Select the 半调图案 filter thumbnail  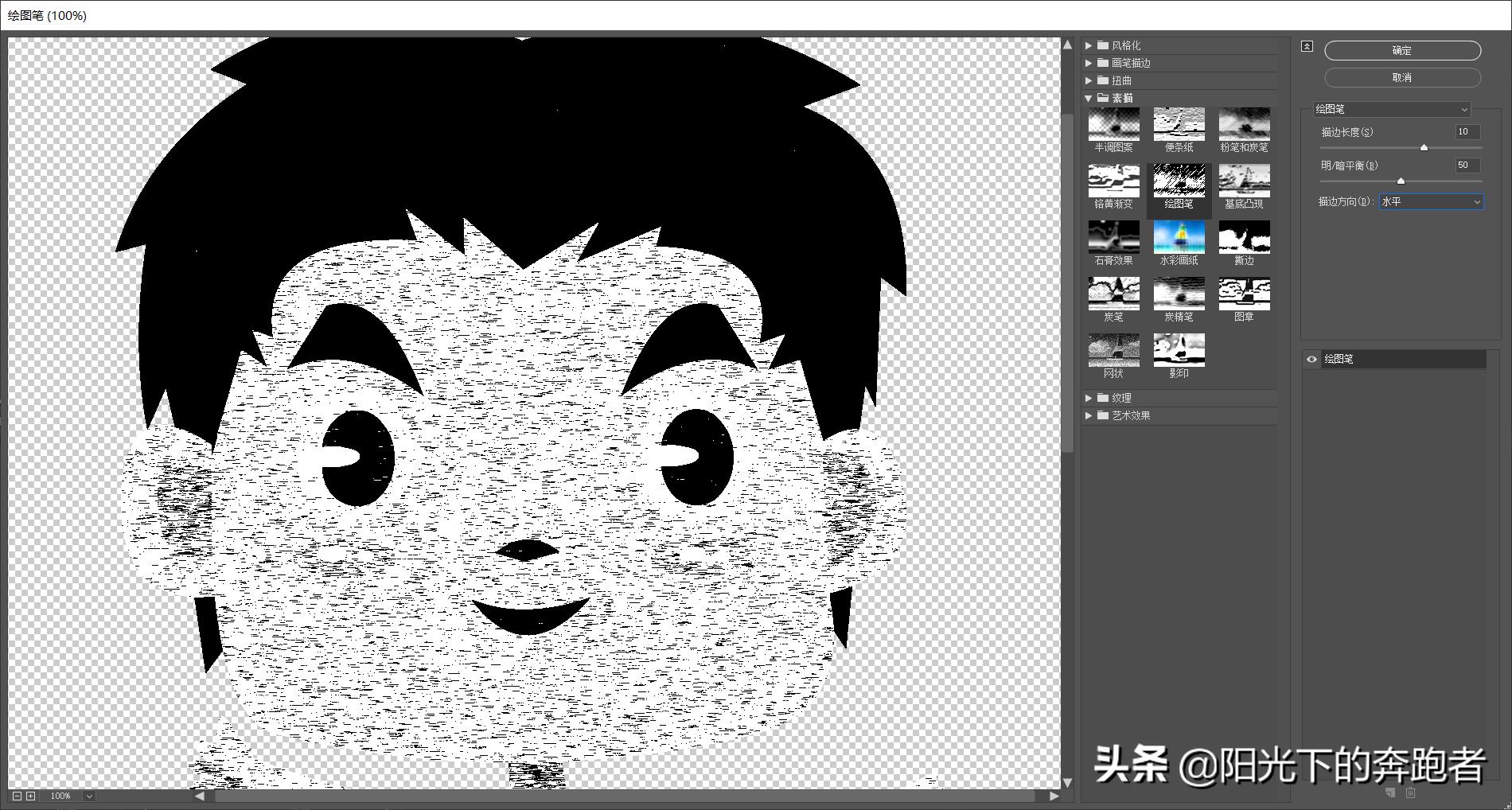pos(1113,126)
